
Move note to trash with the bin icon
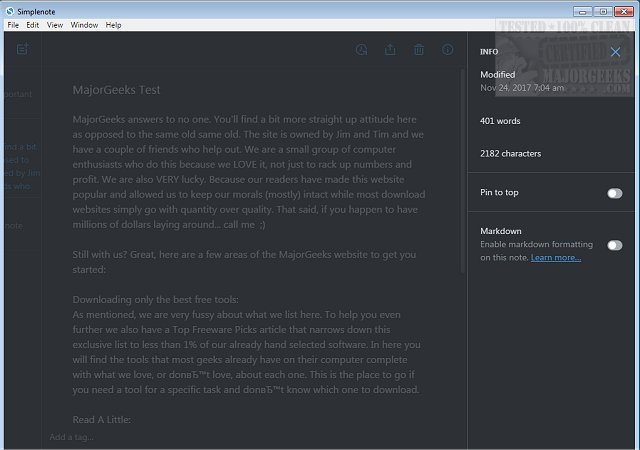click(419, 50)
